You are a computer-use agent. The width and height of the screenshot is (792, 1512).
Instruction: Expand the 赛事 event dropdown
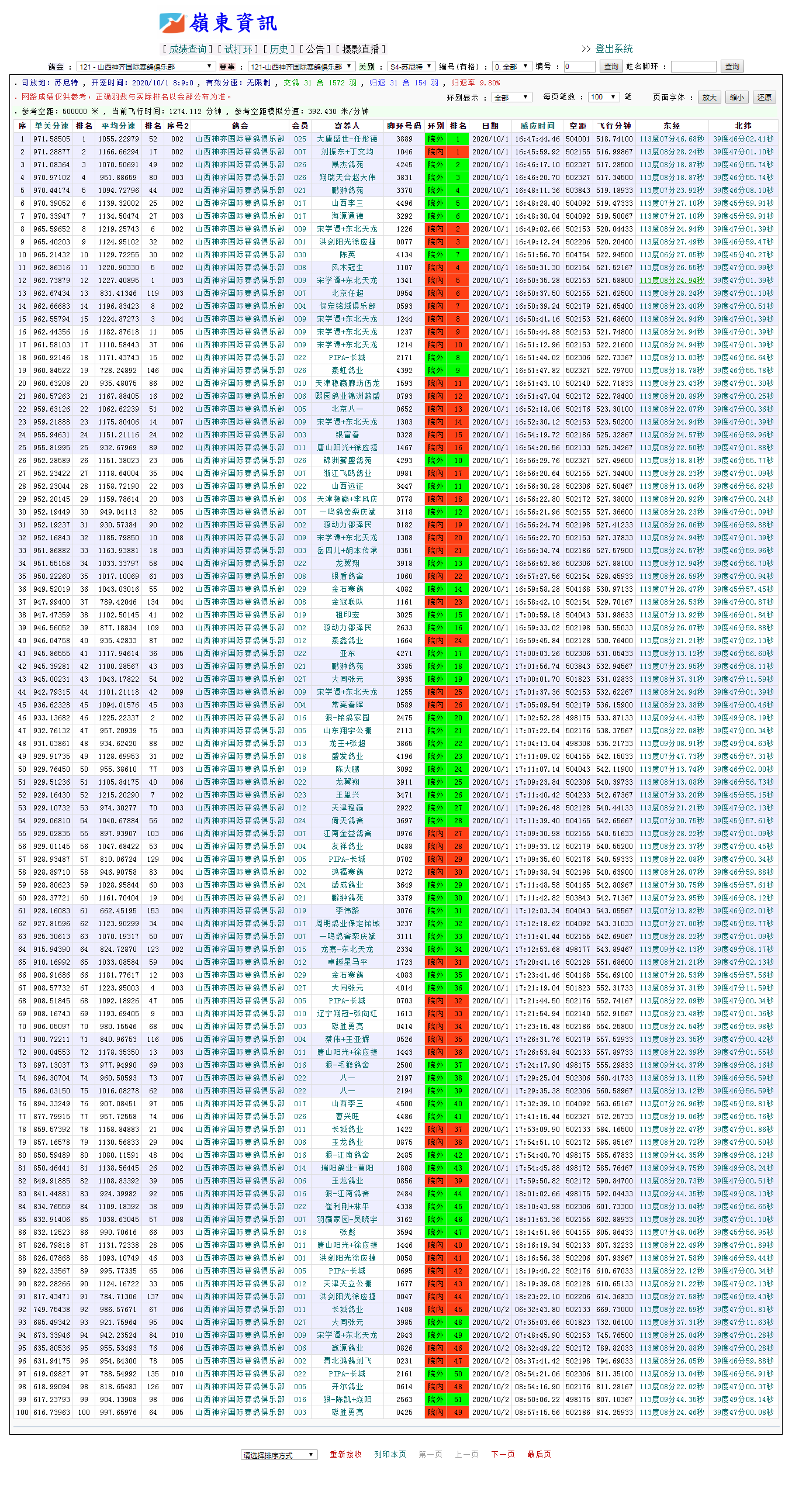coord(302,66)
